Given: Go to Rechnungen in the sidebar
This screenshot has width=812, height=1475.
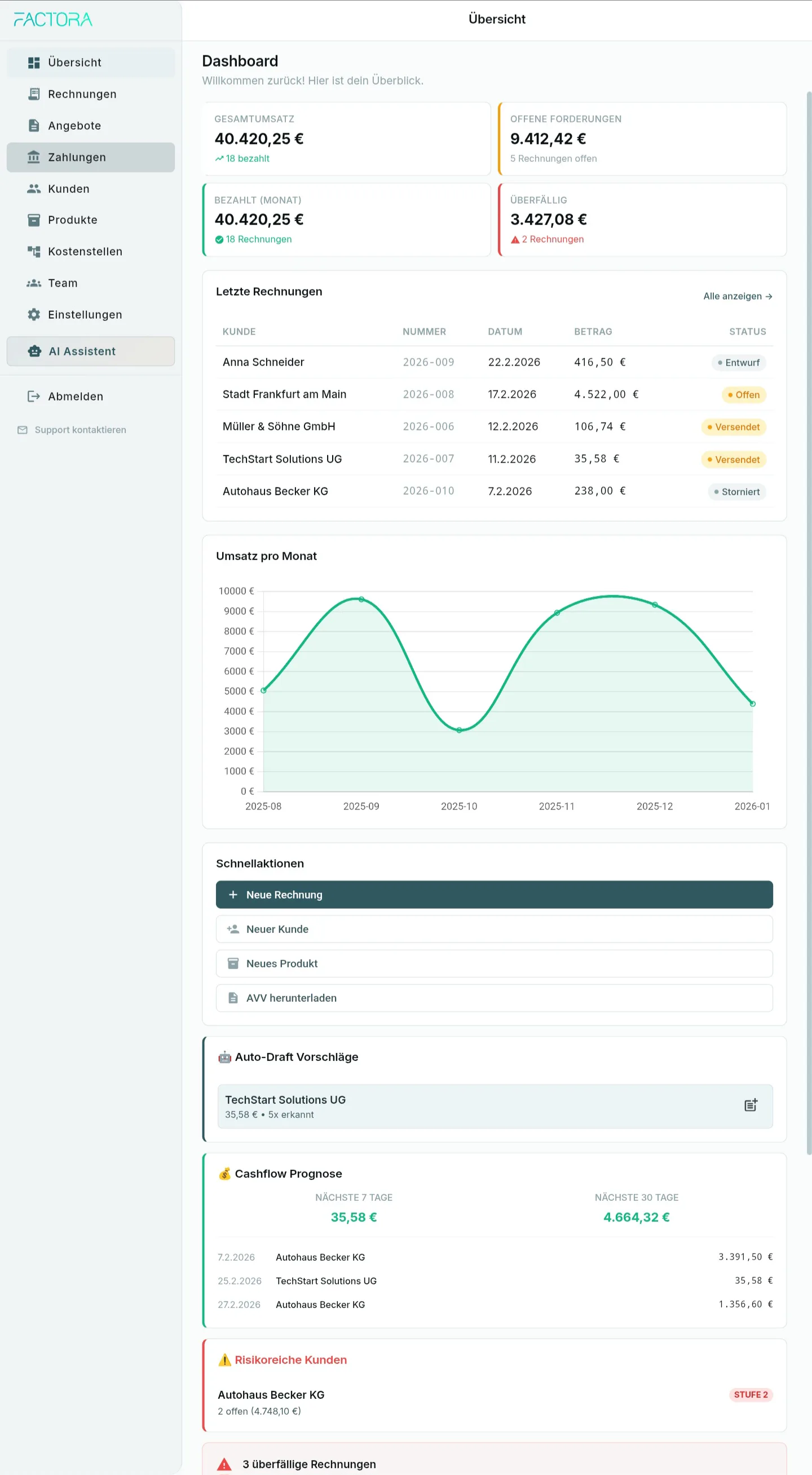Looking at the screenshot, I should coord(90,94).
